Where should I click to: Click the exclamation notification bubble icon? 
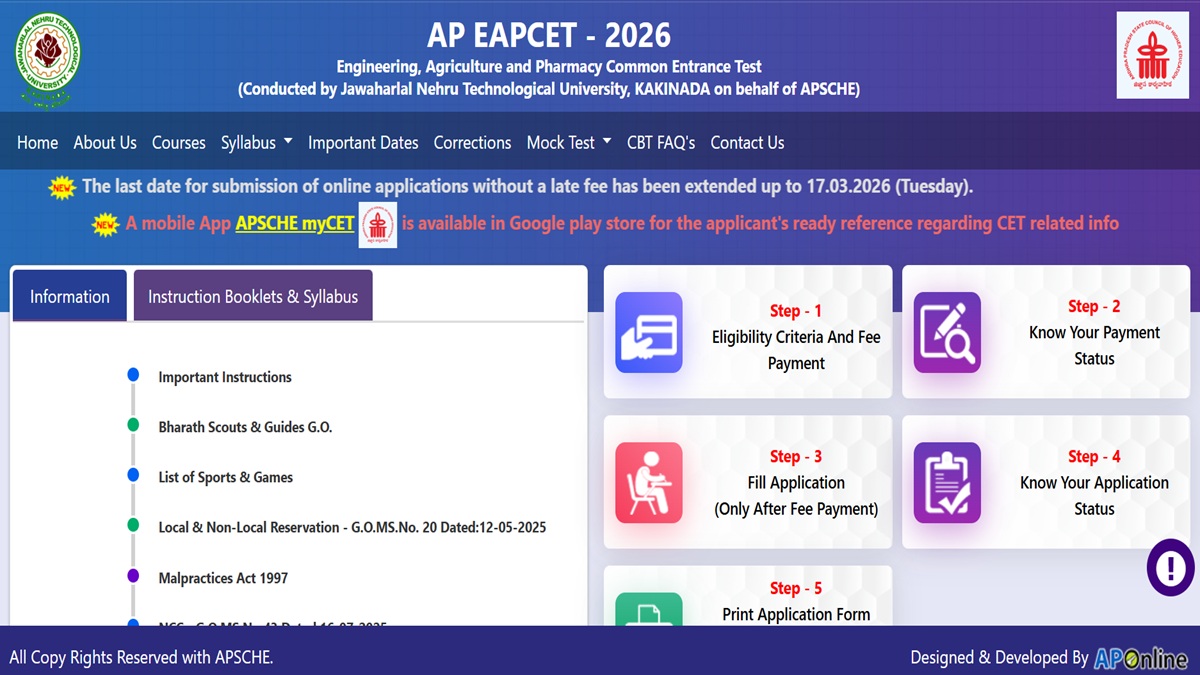[1168, 568]
